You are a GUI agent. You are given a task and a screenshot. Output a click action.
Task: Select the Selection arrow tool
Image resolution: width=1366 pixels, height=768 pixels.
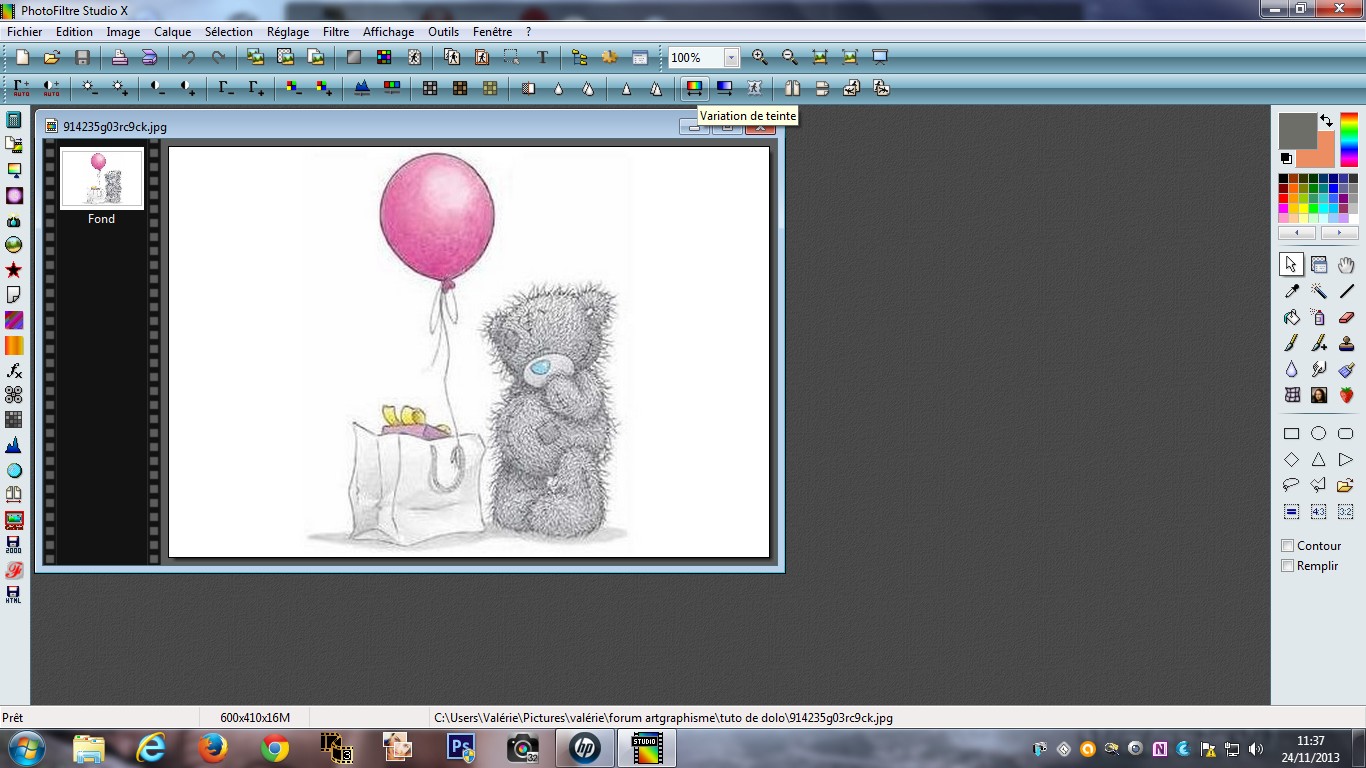pyautogui.click(x=1291, y=265)
